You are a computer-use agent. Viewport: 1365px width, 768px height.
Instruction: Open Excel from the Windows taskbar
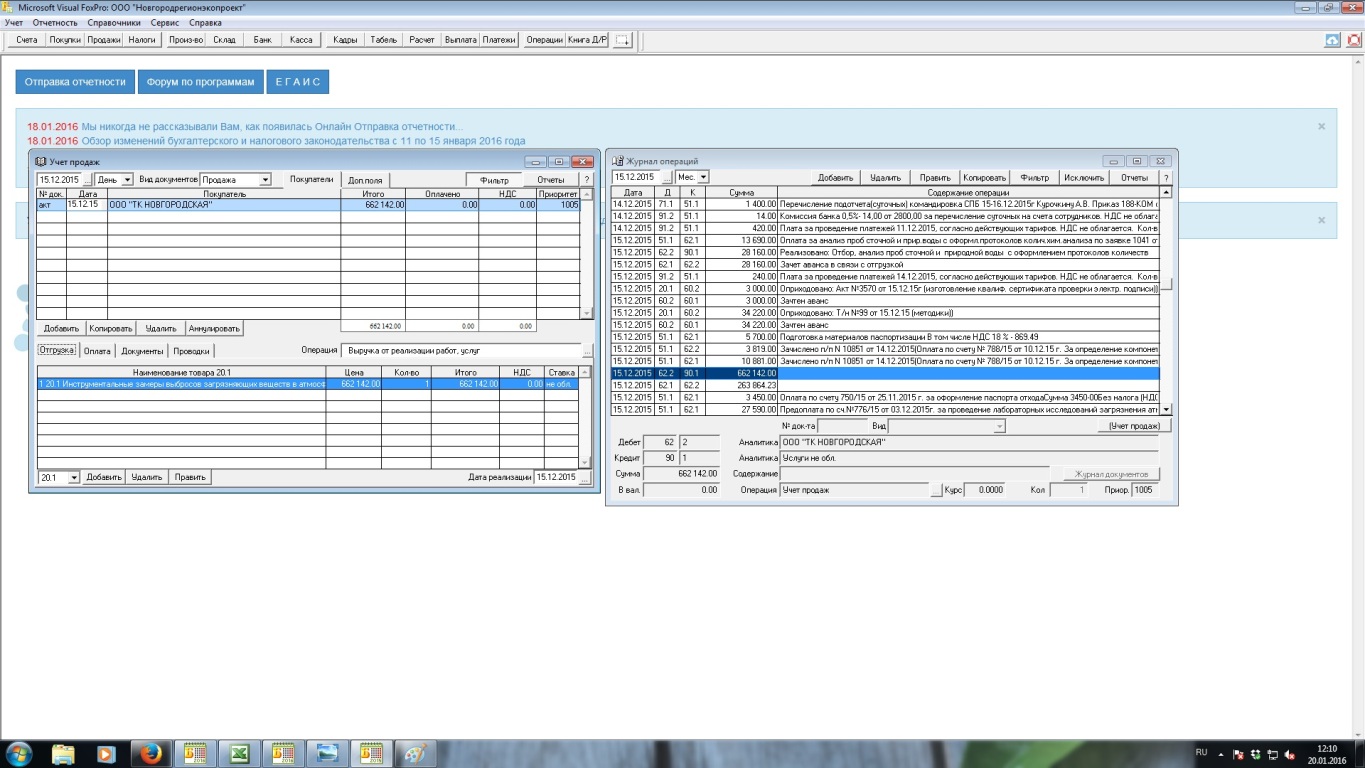[x=239, y=753]
